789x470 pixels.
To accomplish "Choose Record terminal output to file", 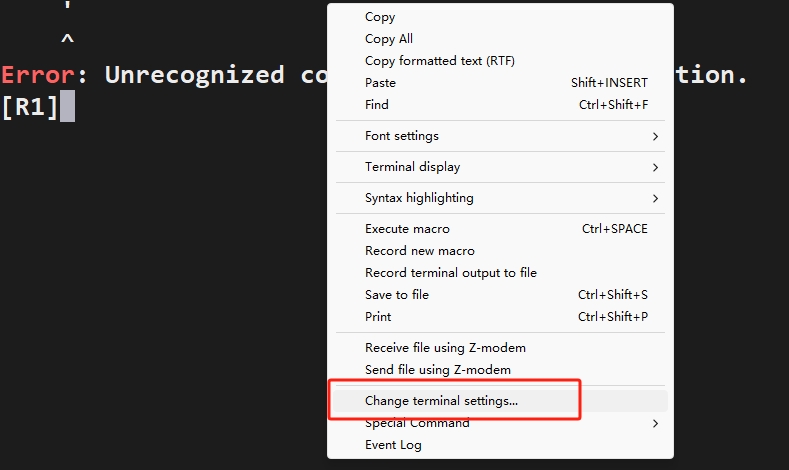I will (450, 273).
